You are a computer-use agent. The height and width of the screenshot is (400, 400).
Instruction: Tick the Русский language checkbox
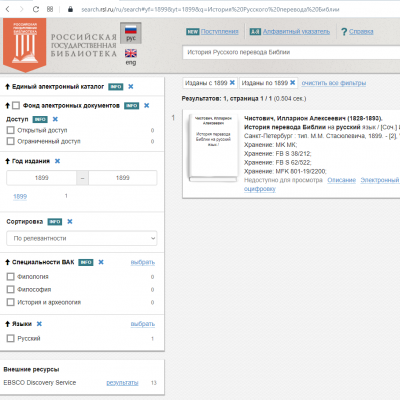pyautogui.click(x=11, y=338)
